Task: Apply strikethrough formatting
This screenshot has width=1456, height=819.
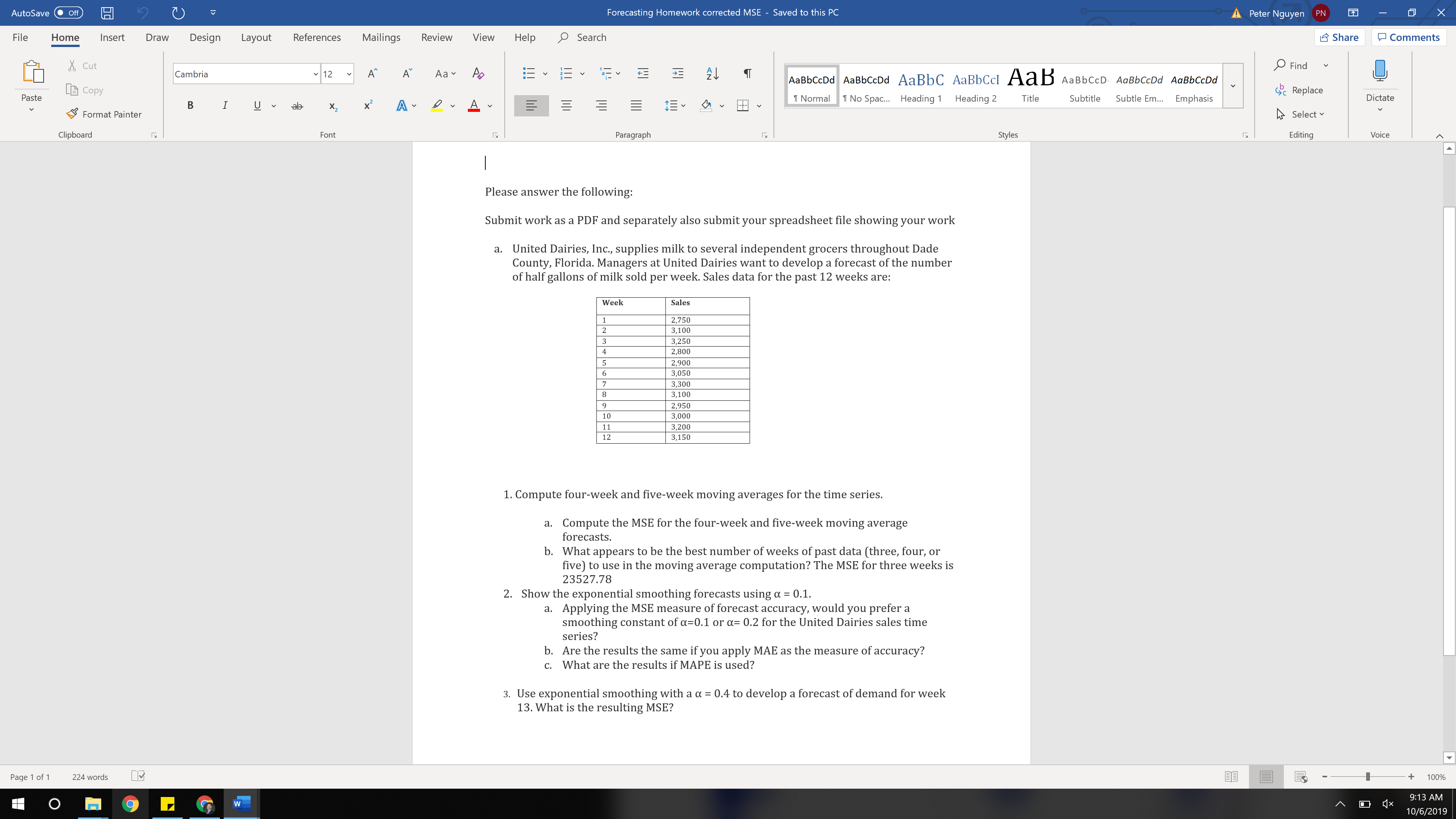Action: [297, 106]
